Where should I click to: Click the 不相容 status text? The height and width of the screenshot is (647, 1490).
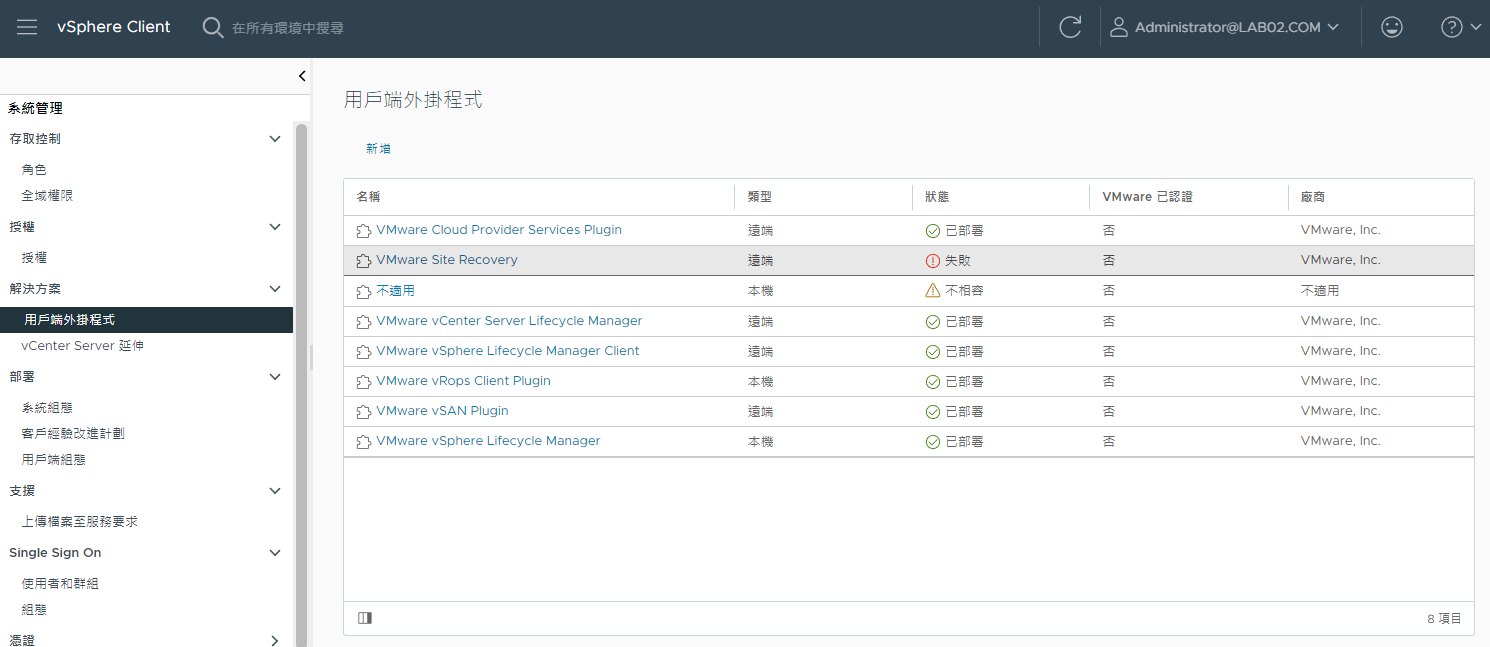pyautogui.click(x=964, y=291)
